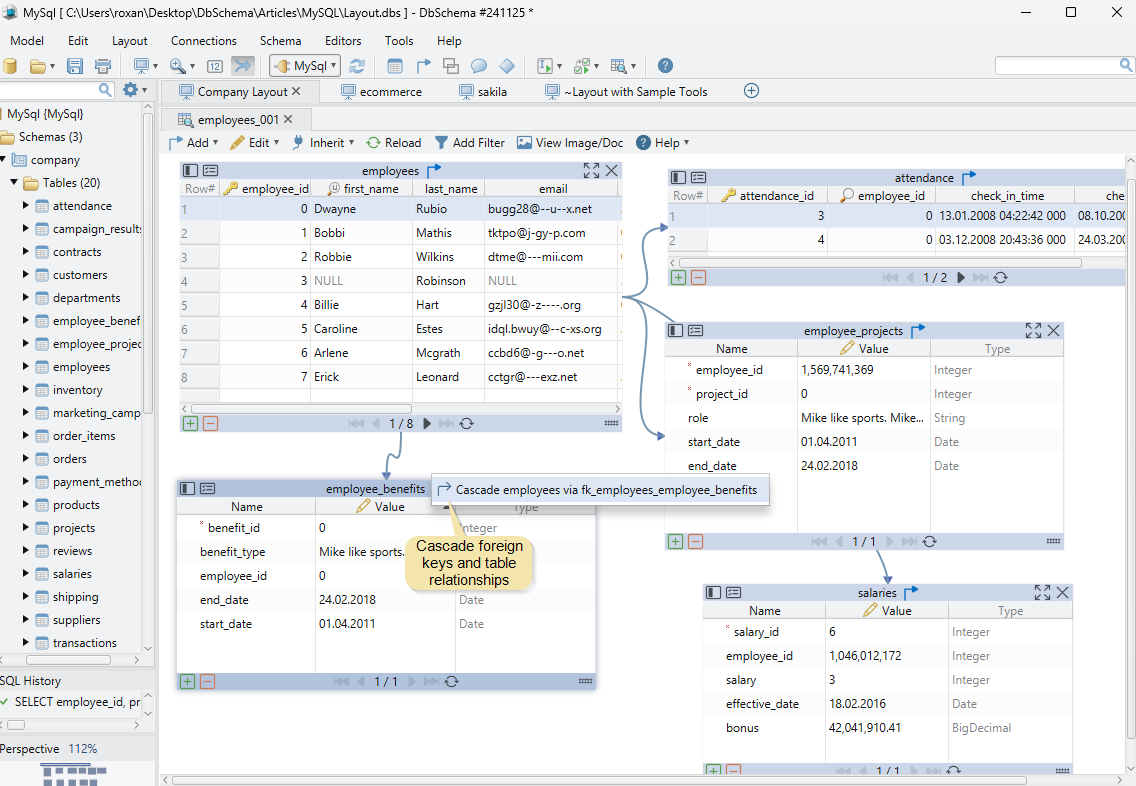This screenshot has width=1136, height=786.
Task: Click the save floppy disk toolbar icon
Action: click(74, 66)
